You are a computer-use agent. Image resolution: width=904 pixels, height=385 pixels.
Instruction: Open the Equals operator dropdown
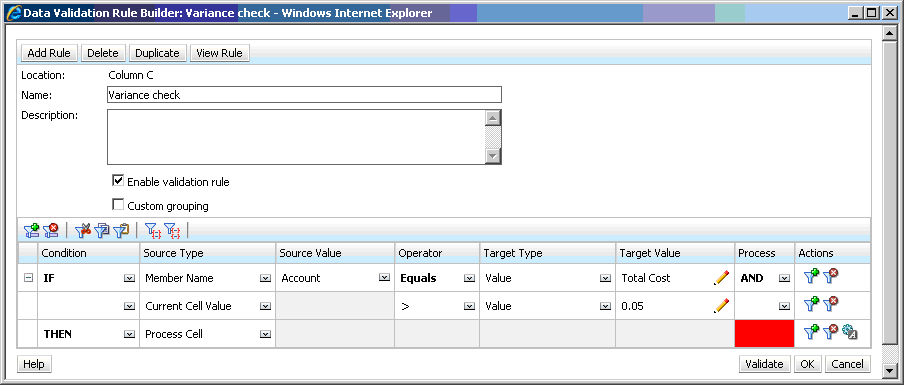click(x=469, y=278)
